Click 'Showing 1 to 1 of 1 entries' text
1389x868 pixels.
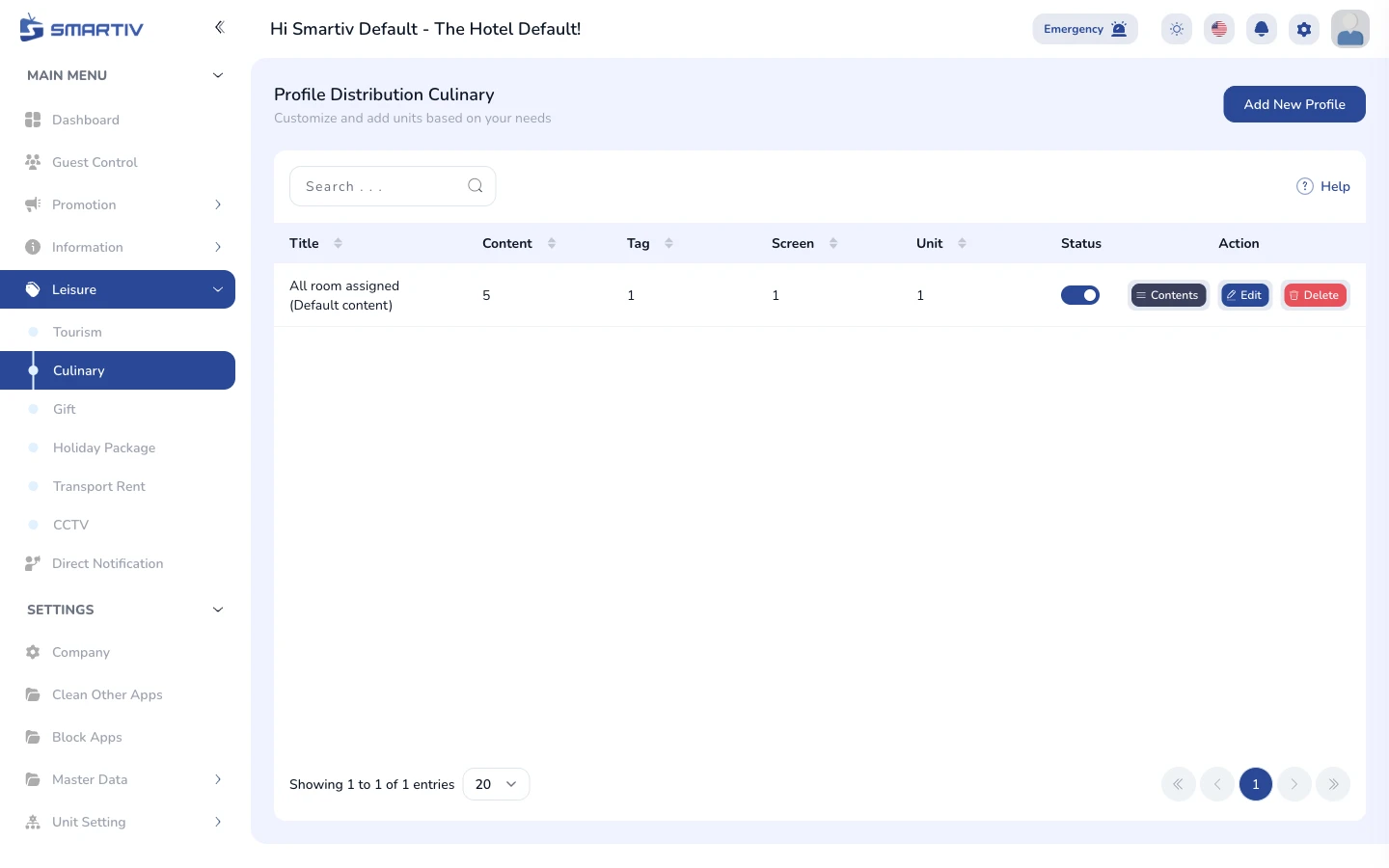(x=371, y=784)
